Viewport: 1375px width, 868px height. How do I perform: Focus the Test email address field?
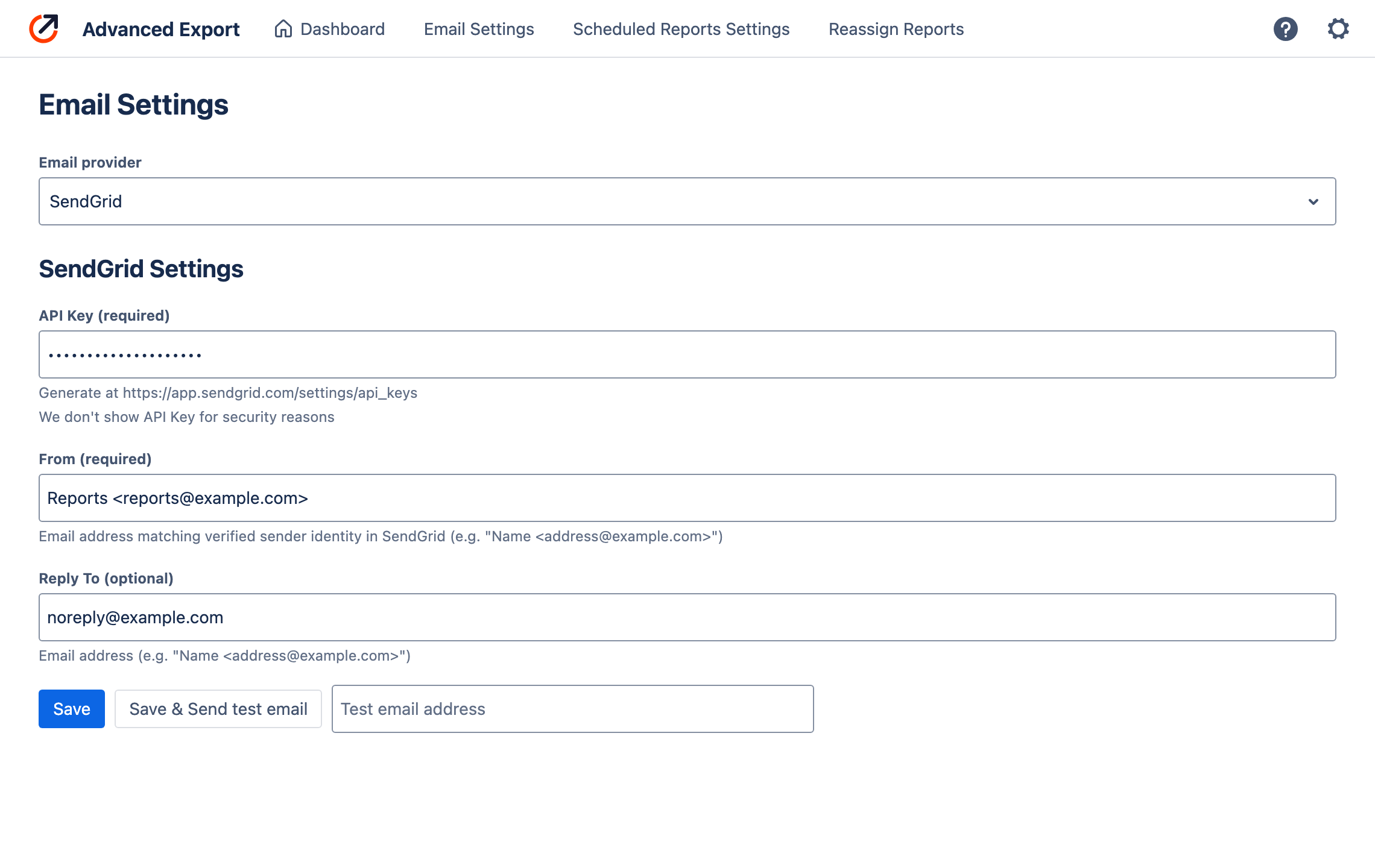tap(573, 709)
